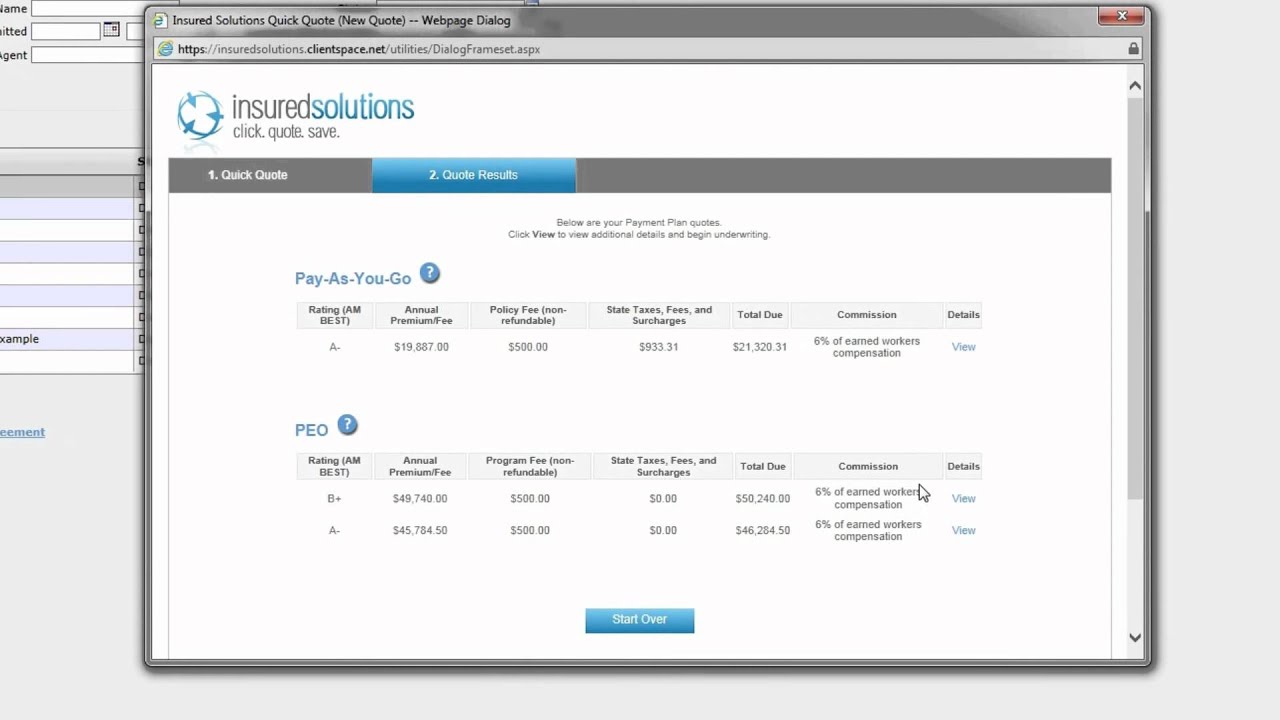Switch to the 1. Quick Quote tab
This screenshot has width=1280, height=720.
point(247,175)
